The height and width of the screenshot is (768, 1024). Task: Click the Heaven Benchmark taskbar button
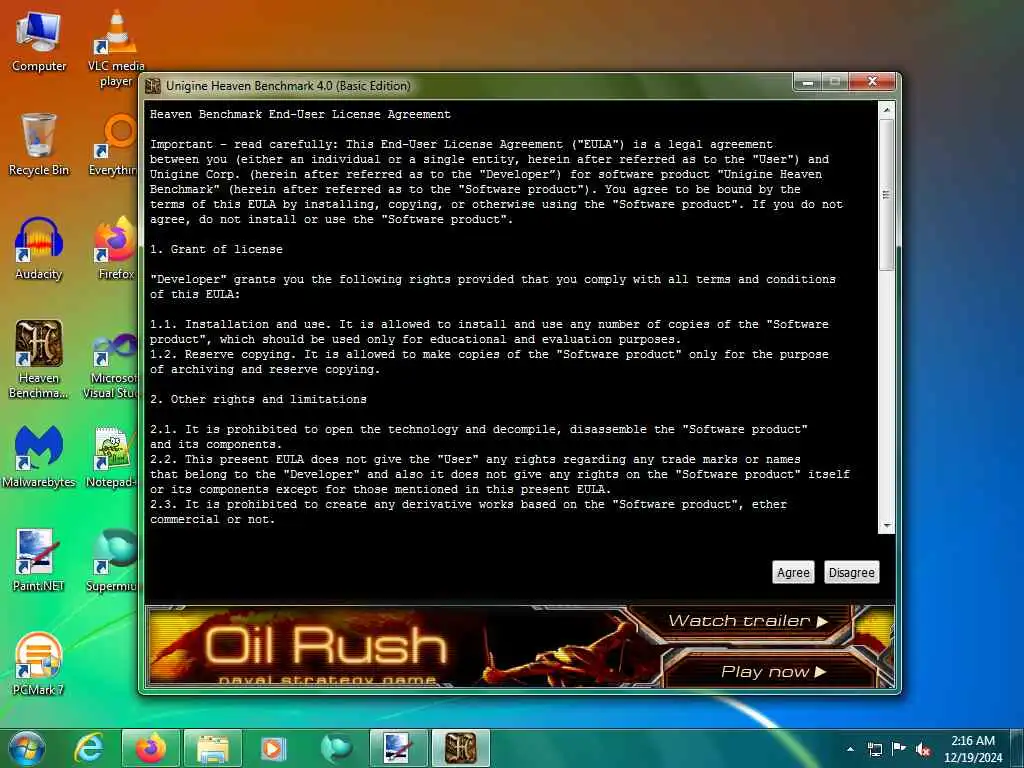tap(460, 748)
